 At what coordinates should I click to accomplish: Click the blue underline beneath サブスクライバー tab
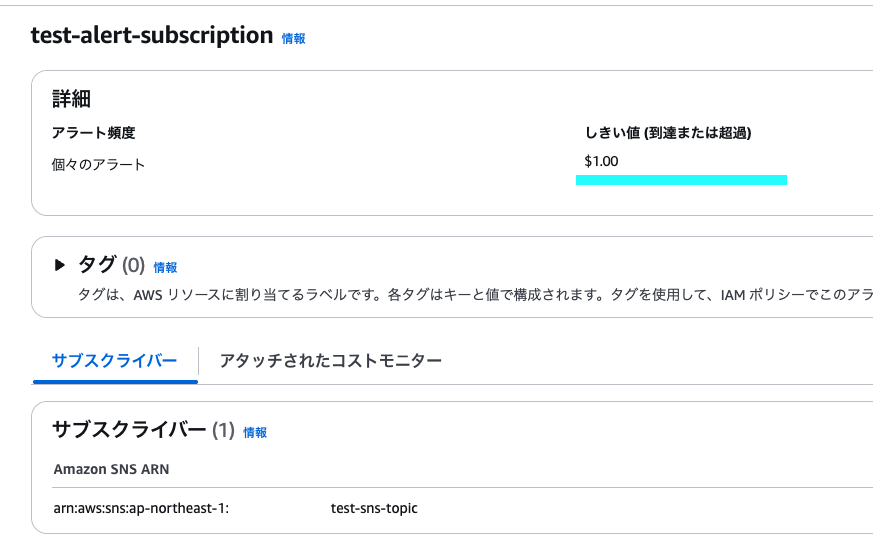(x=115, y=382)
